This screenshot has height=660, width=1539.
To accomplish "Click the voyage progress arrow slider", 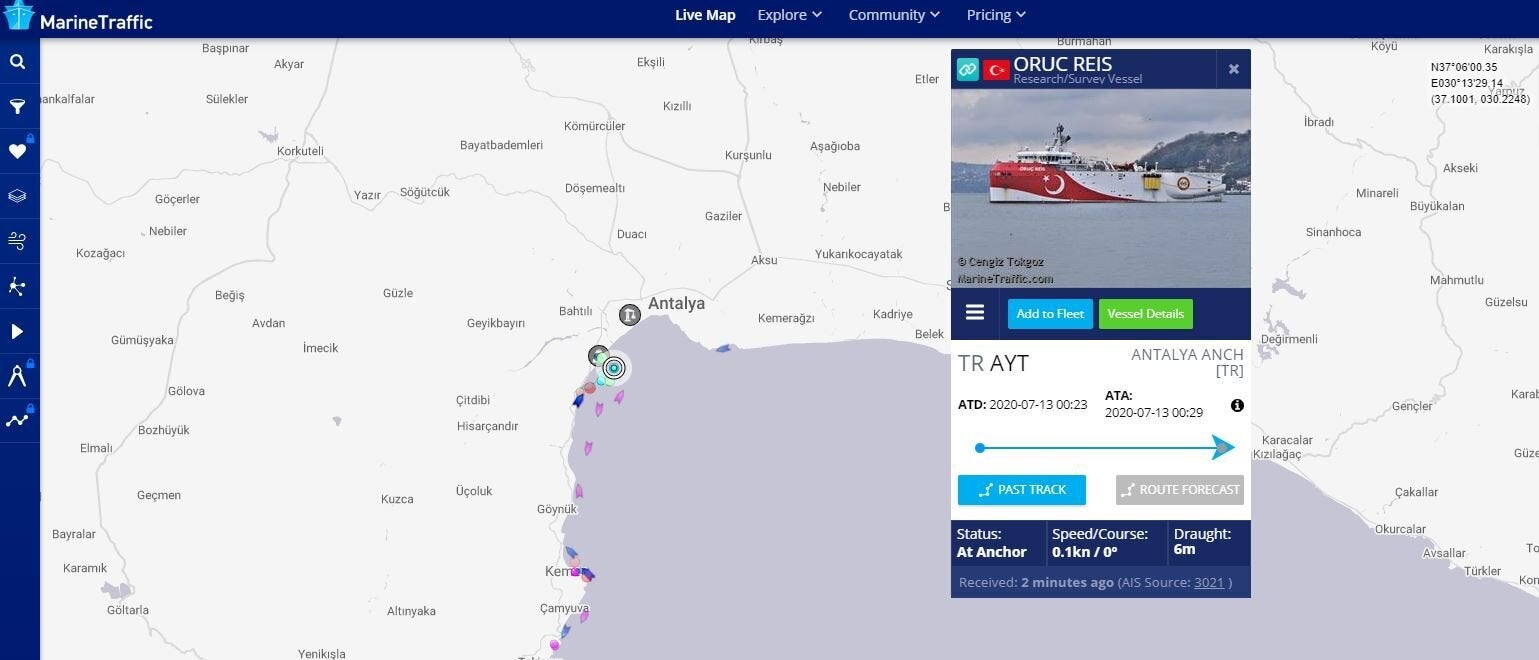I will (1222, 447).
